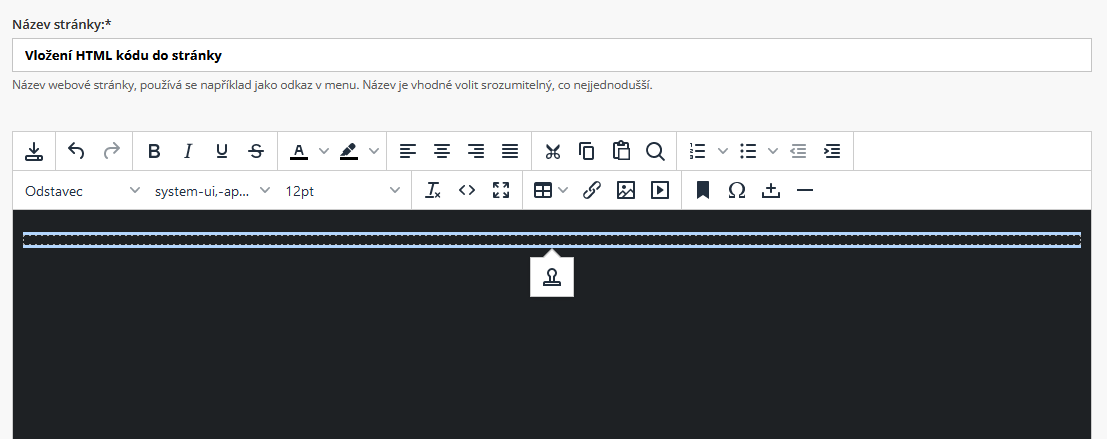Open the Odstavec block format dropdown
This screenshot has height=439, width=1107.
(82, 190)
